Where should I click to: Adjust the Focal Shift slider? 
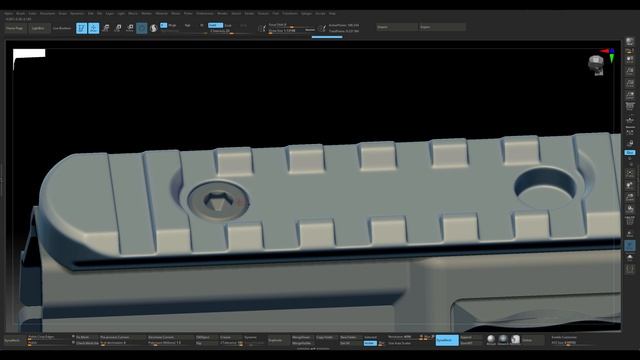click(286, 25)
